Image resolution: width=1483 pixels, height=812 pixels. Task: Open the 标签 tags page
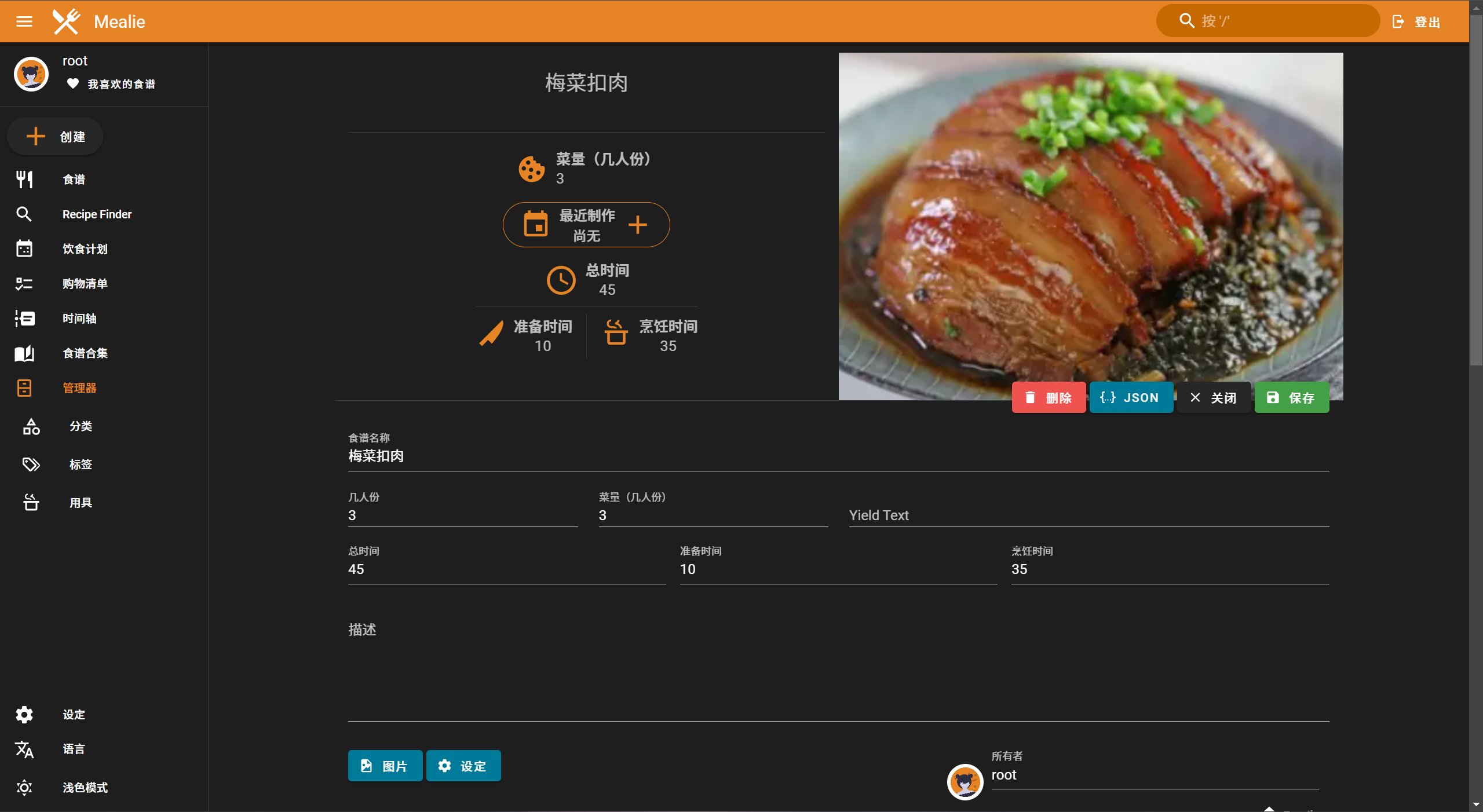click(81, 464)
